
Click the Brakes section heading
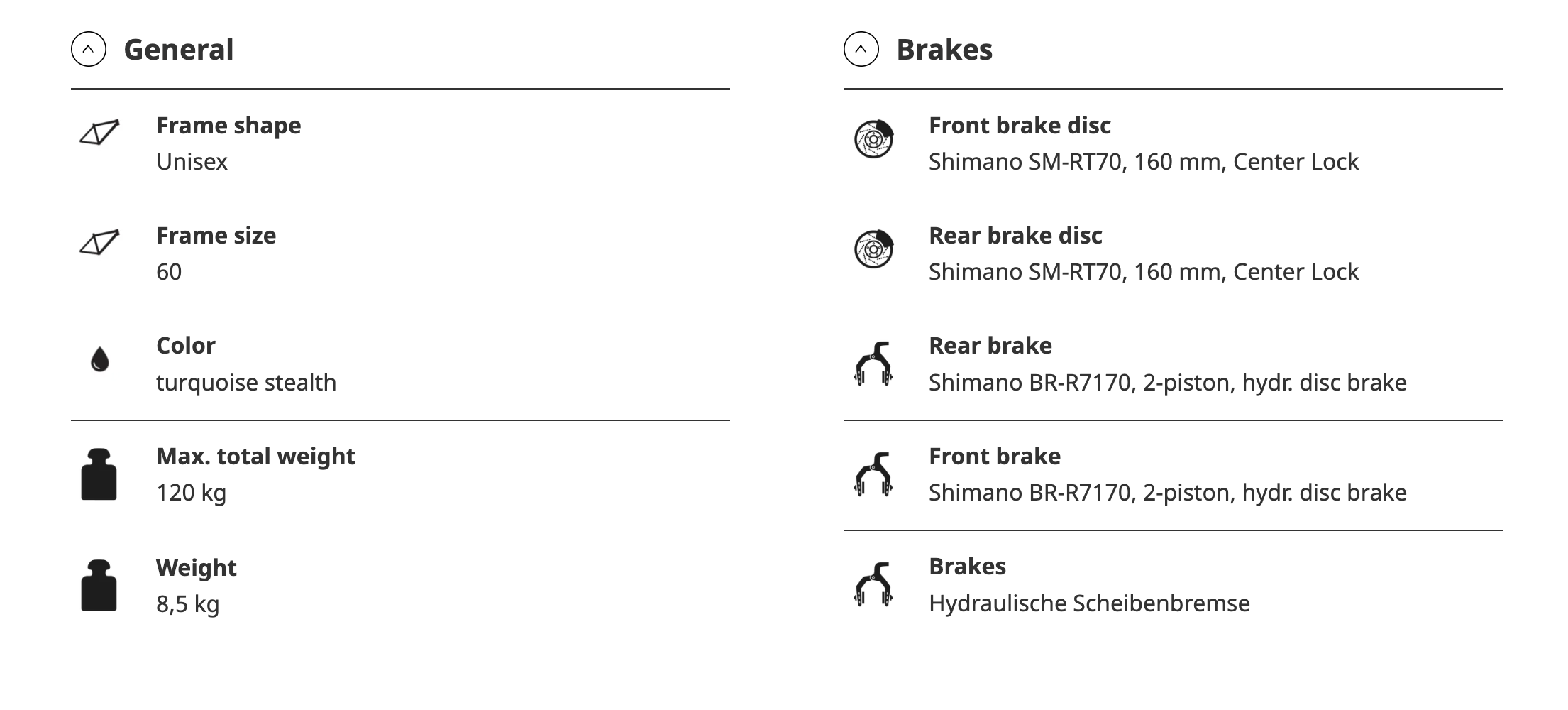944,50
